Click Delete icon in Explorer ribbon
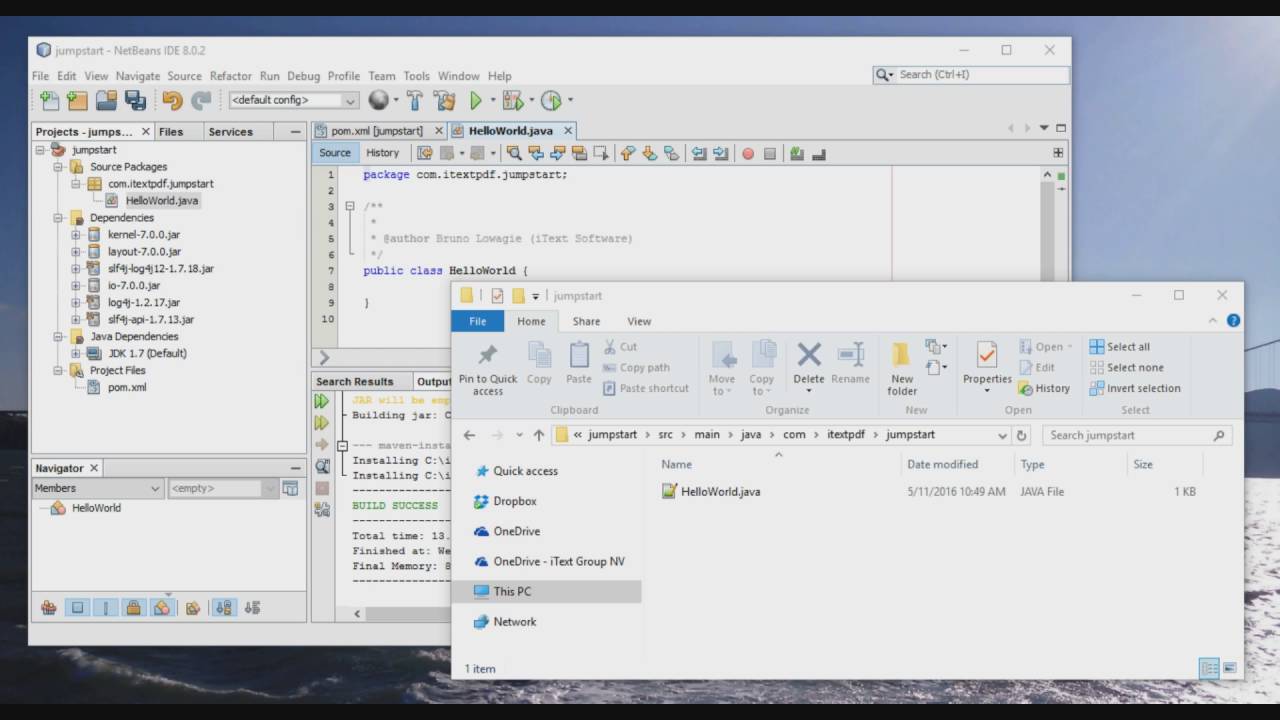 [809, 363]
